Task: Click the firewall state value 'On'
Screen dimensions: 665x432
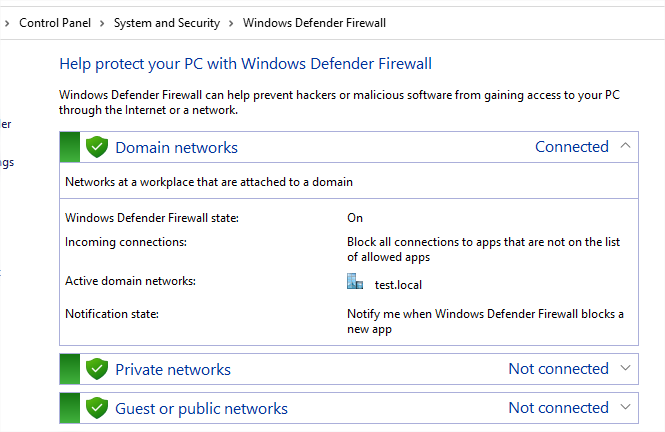Action: 355,218
